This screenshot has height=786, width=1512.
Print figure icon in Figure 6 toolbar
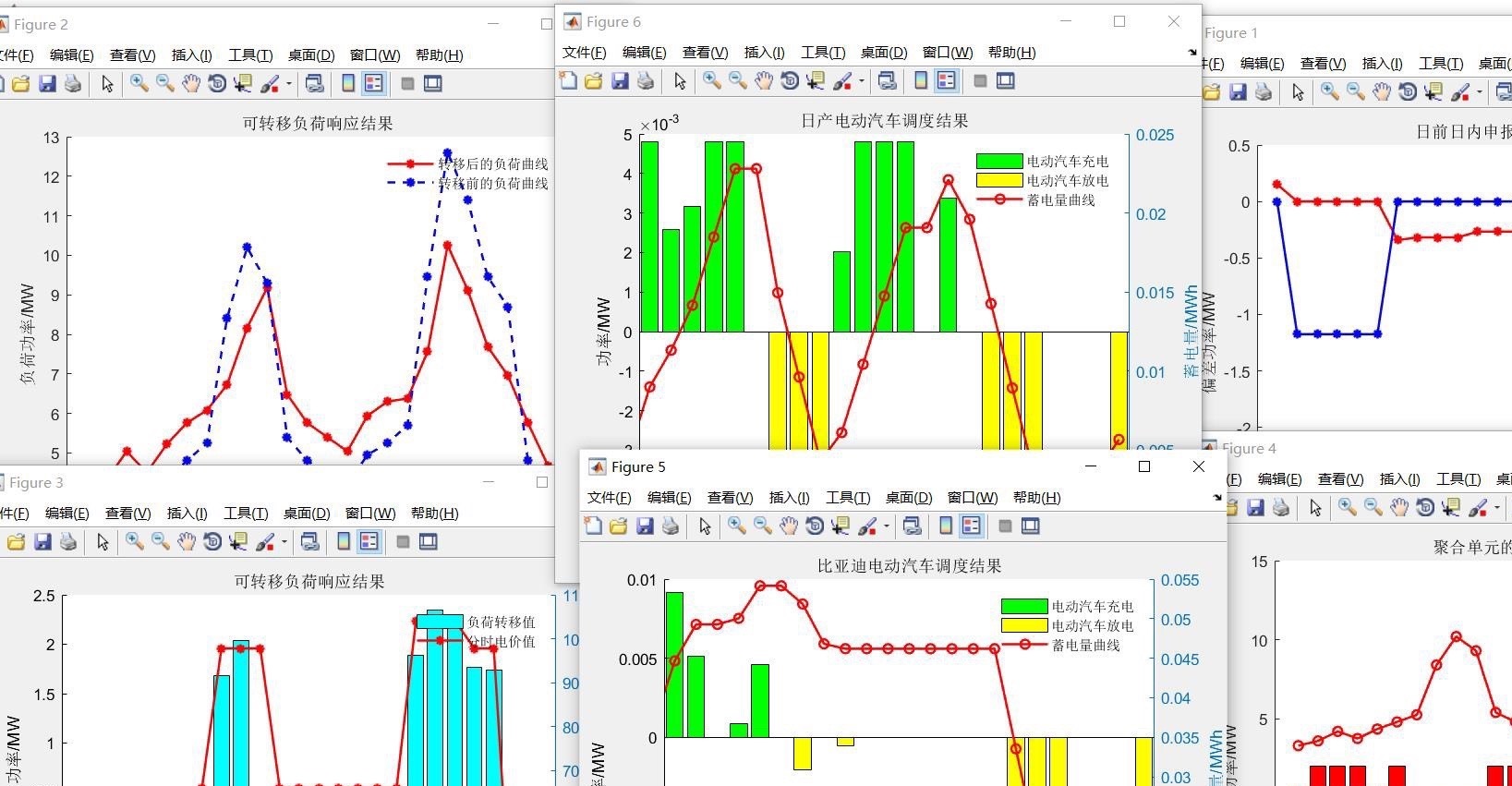point(646,81)
